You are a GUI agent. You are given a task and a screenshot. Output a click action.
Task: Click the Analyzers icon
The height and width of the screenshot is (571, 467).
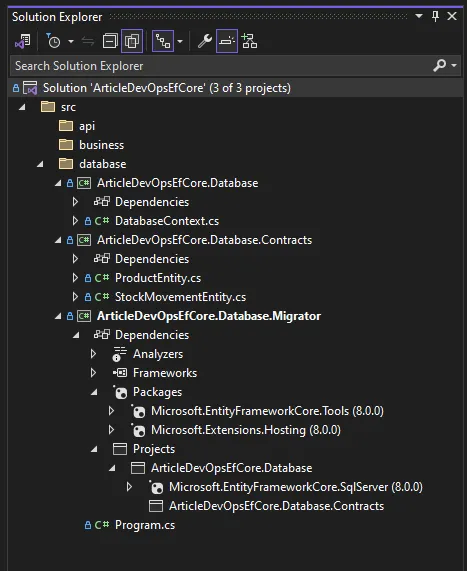tap(119, 354)
